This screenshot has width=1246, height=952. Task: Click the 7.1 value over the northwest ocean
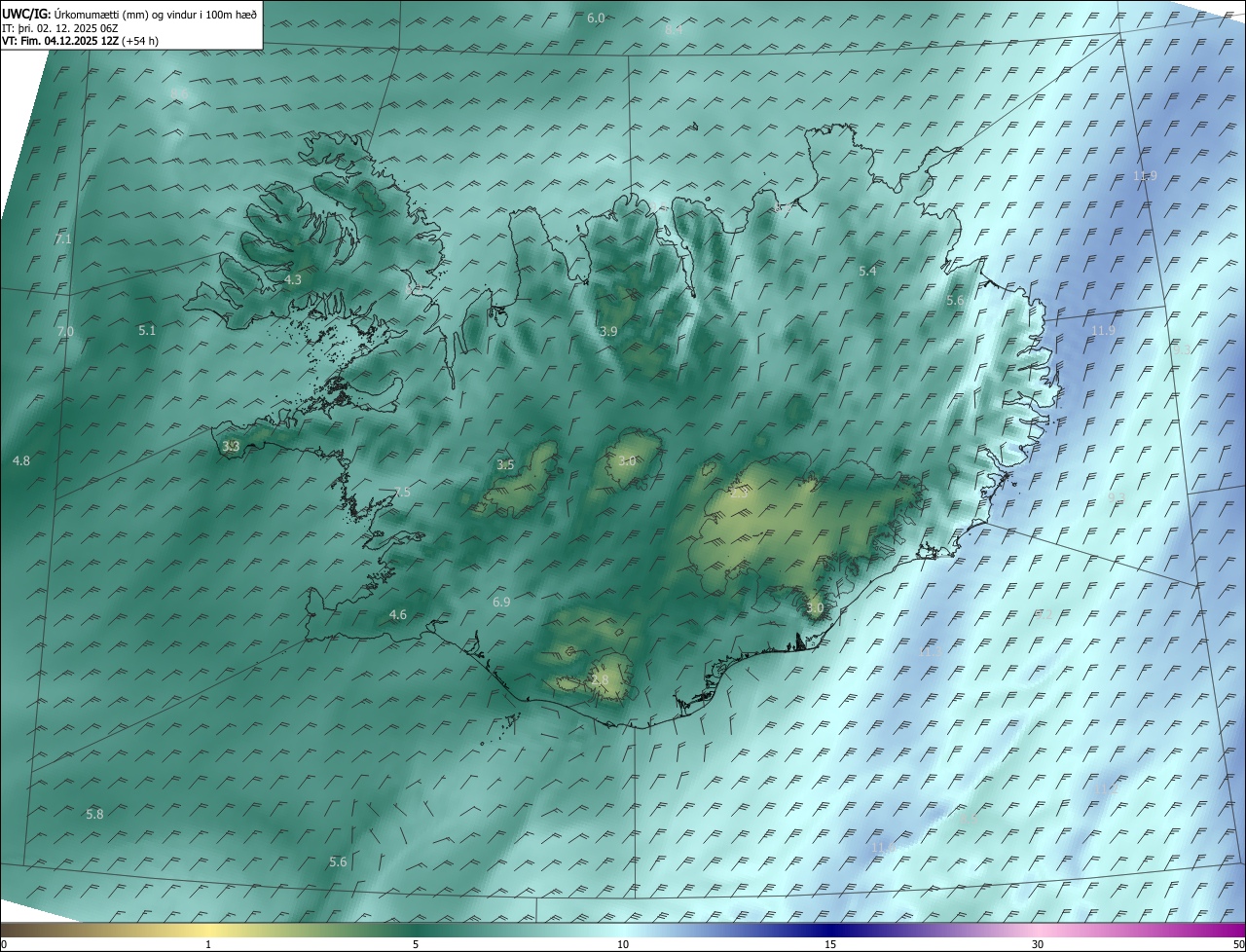click(63, 239)
